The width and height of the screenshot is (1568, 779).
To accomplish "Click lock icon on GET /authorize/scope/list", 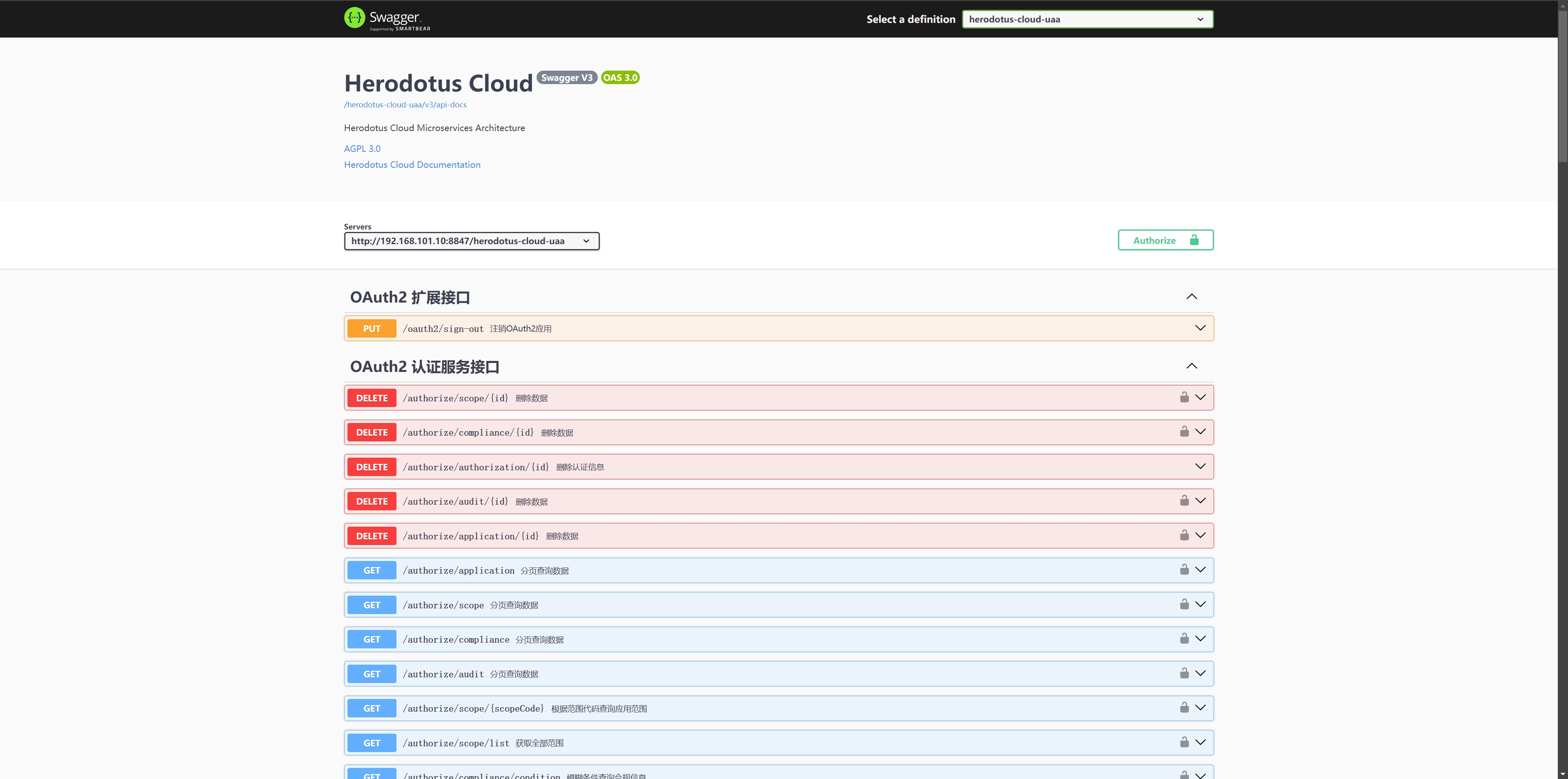I will pyautogui.click(x=1184, y=742).
